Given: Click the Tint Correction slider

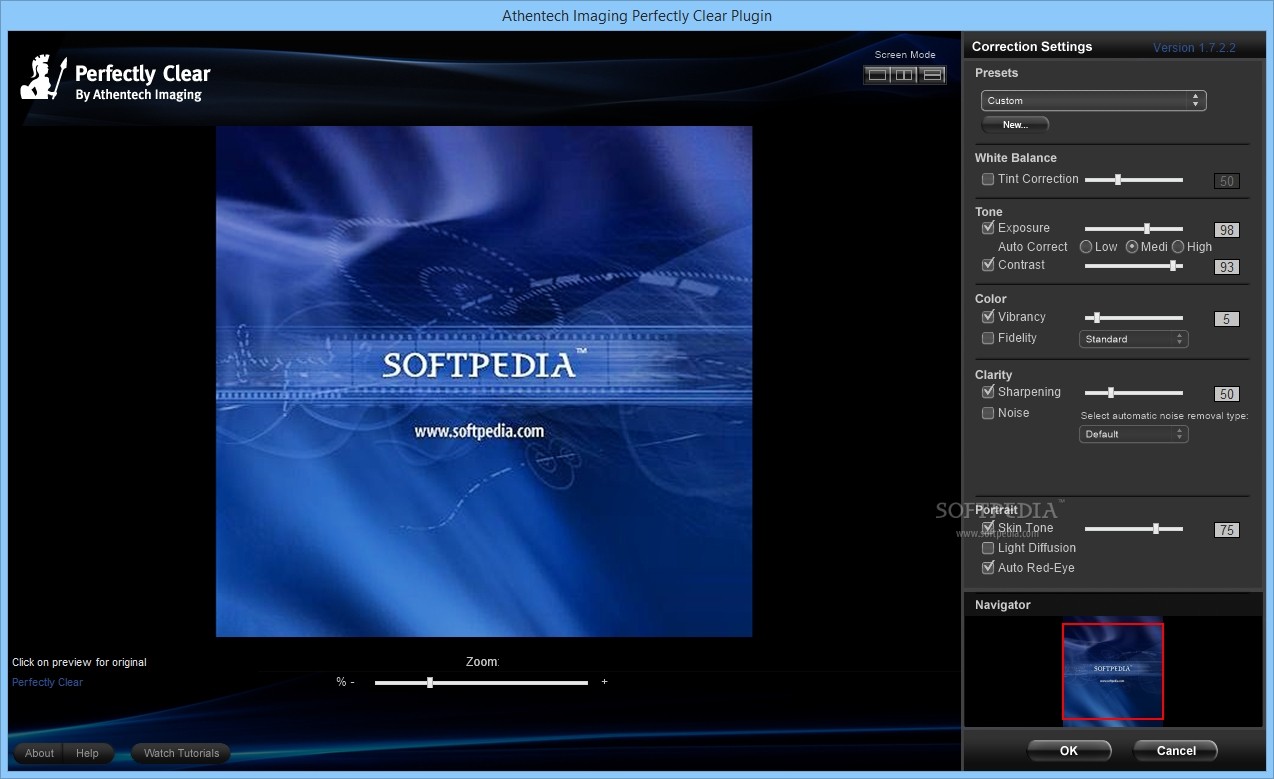Looking at the screenshot, I should point(1134,180).
